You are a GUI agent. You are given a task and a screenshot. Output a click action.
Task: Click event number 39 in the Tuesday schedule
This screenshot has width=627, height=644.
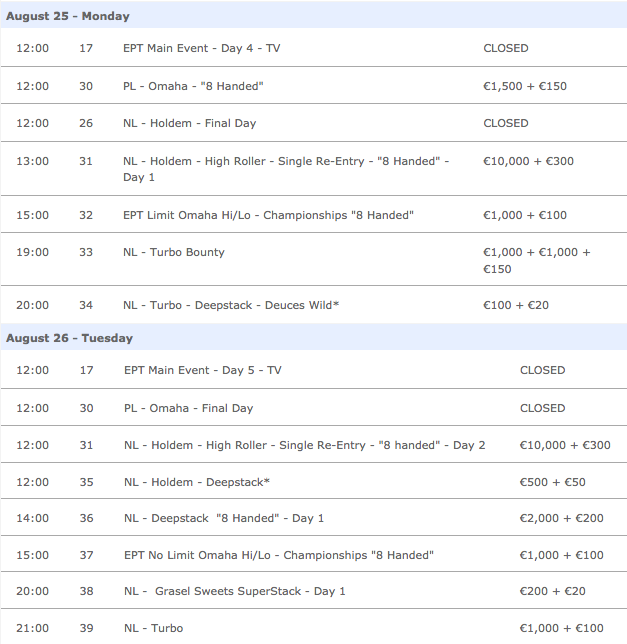click(86, 628)
